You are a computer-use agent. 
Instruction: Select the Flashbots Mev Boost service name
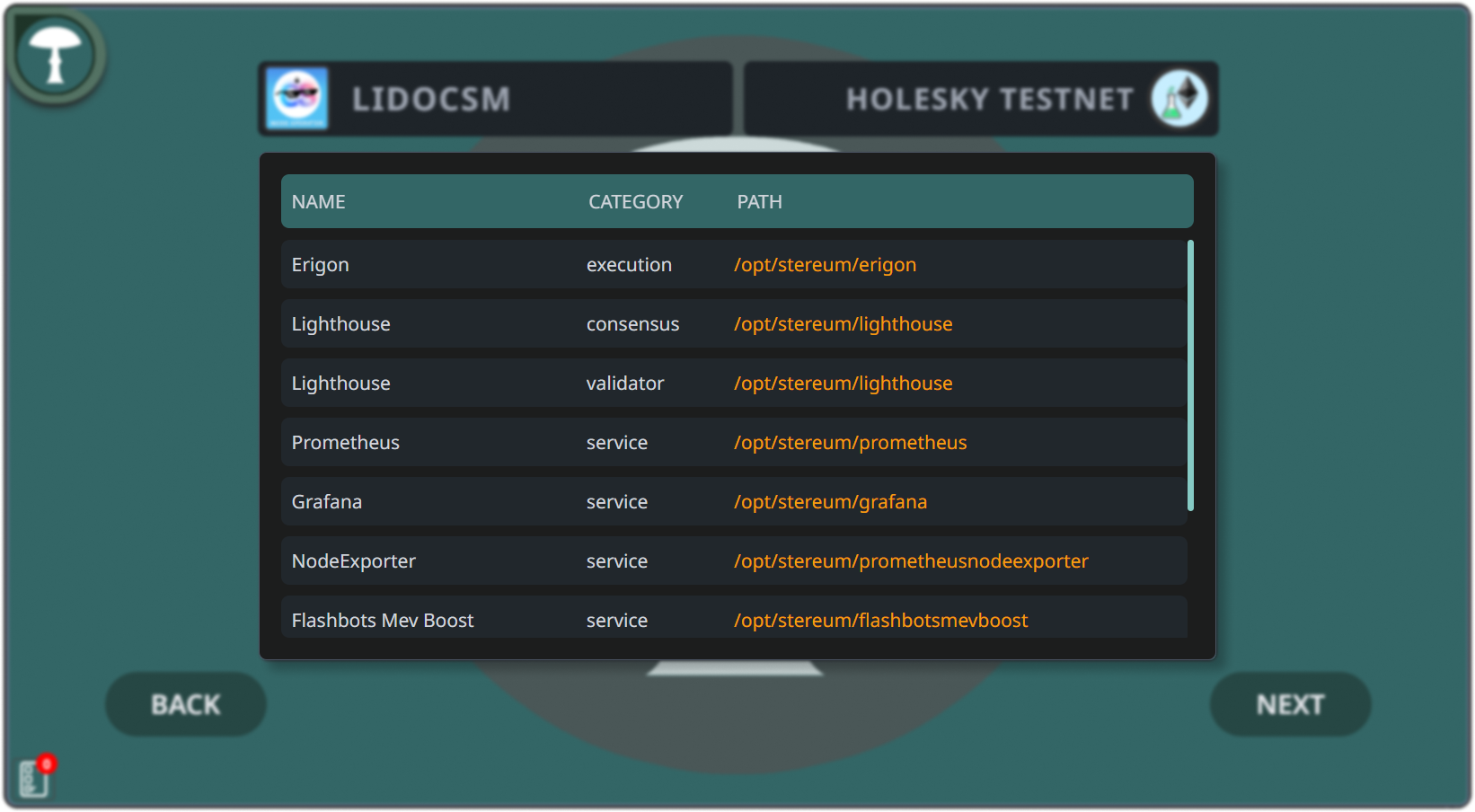pyautogui.click(x=383, y=621)
